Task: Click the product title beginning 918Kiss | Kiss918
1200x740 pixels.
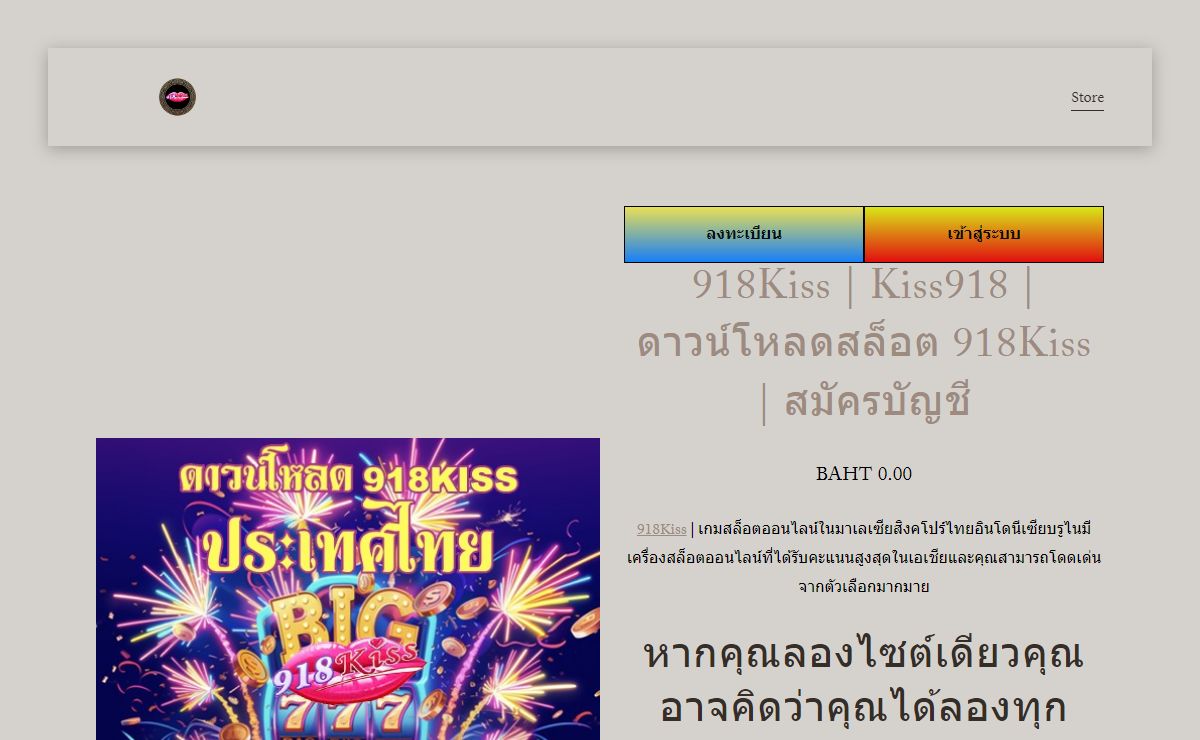Action: [x=864, y=343]
